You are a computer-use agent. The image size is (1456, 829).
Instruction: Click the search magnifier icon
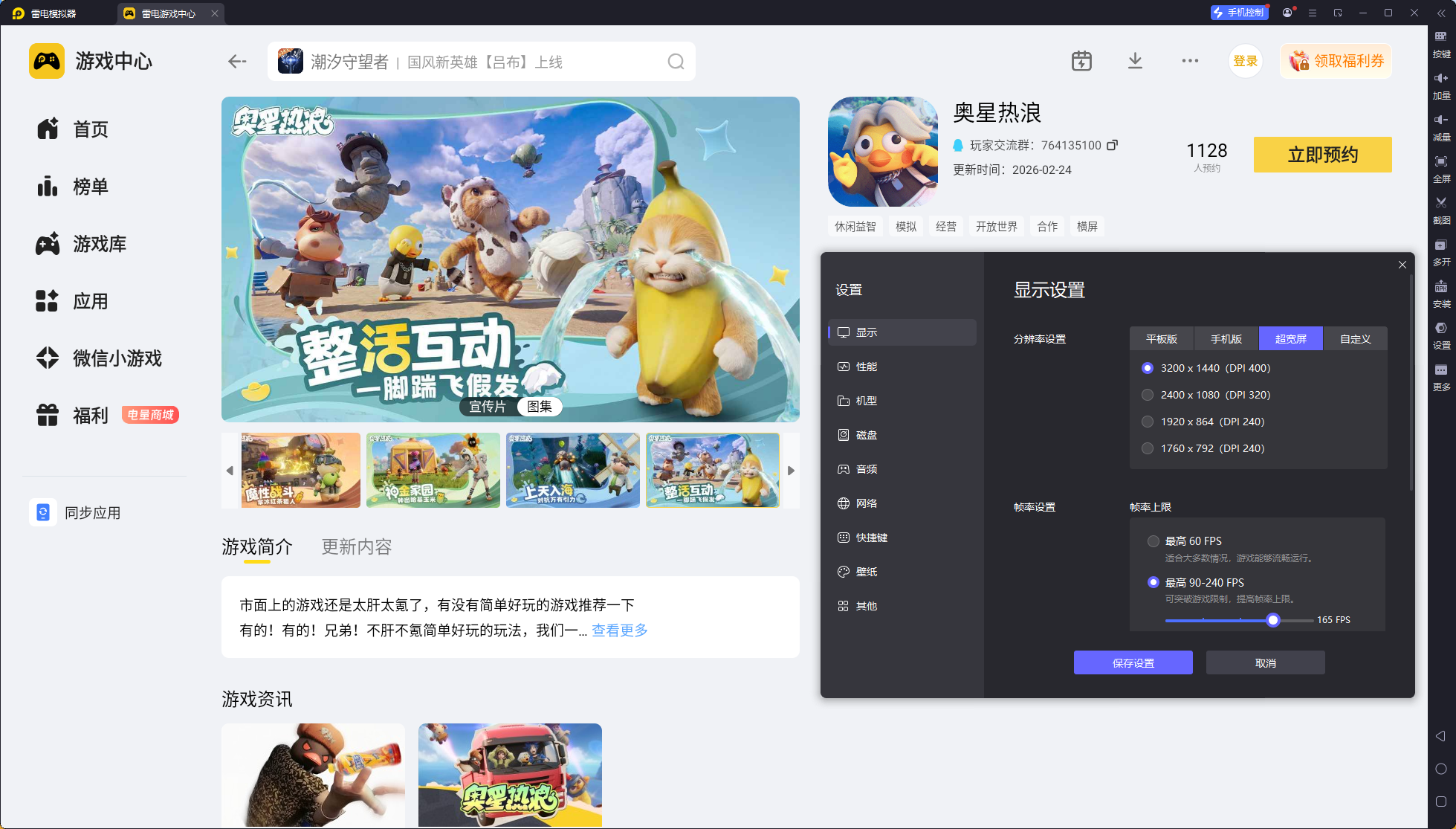point(675,62)
